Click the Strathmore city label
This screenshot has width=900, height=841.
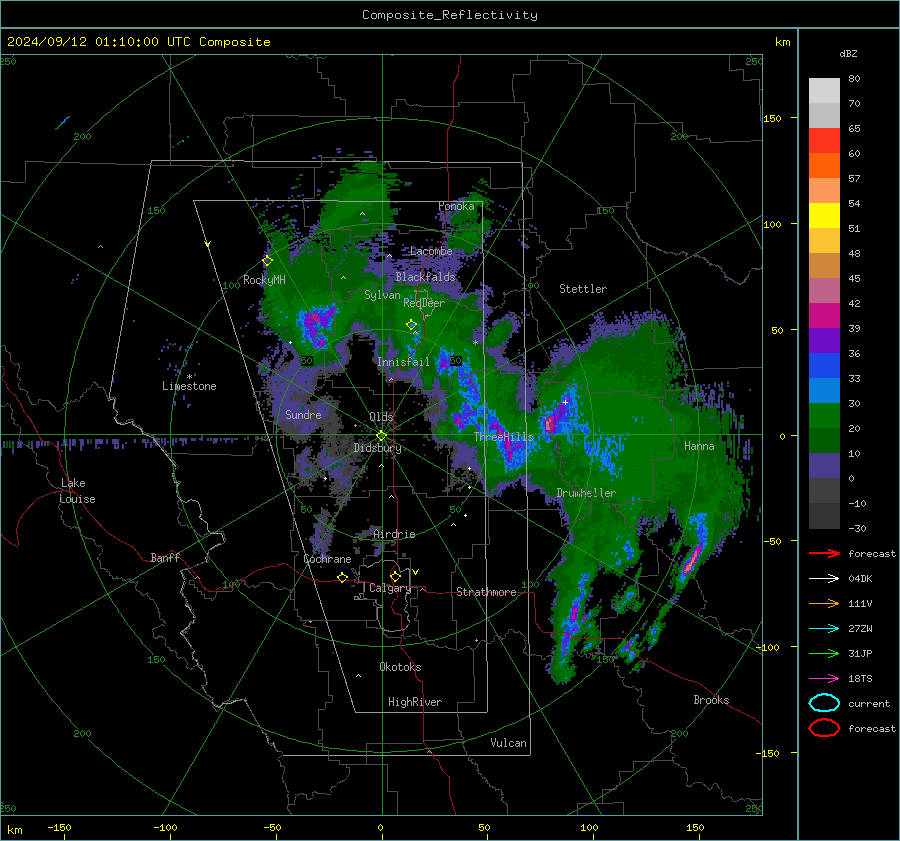[486, 592]
